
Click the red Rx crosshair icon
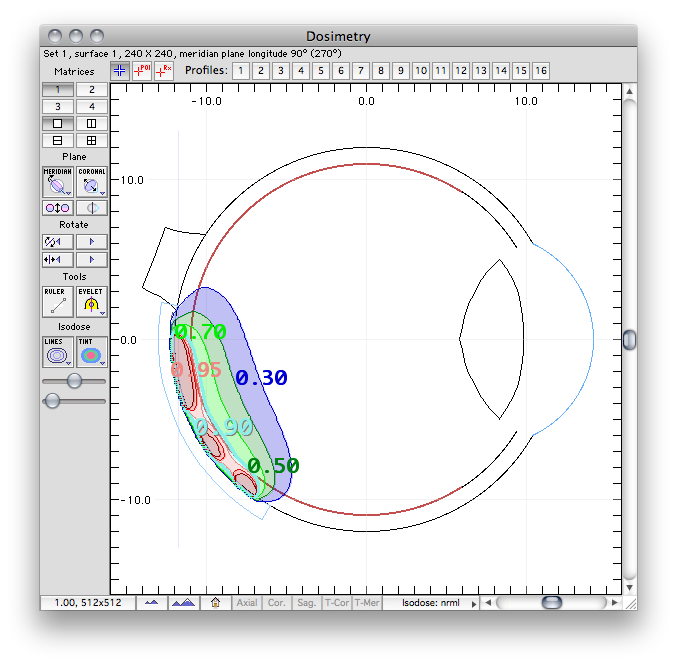[164, 71]
